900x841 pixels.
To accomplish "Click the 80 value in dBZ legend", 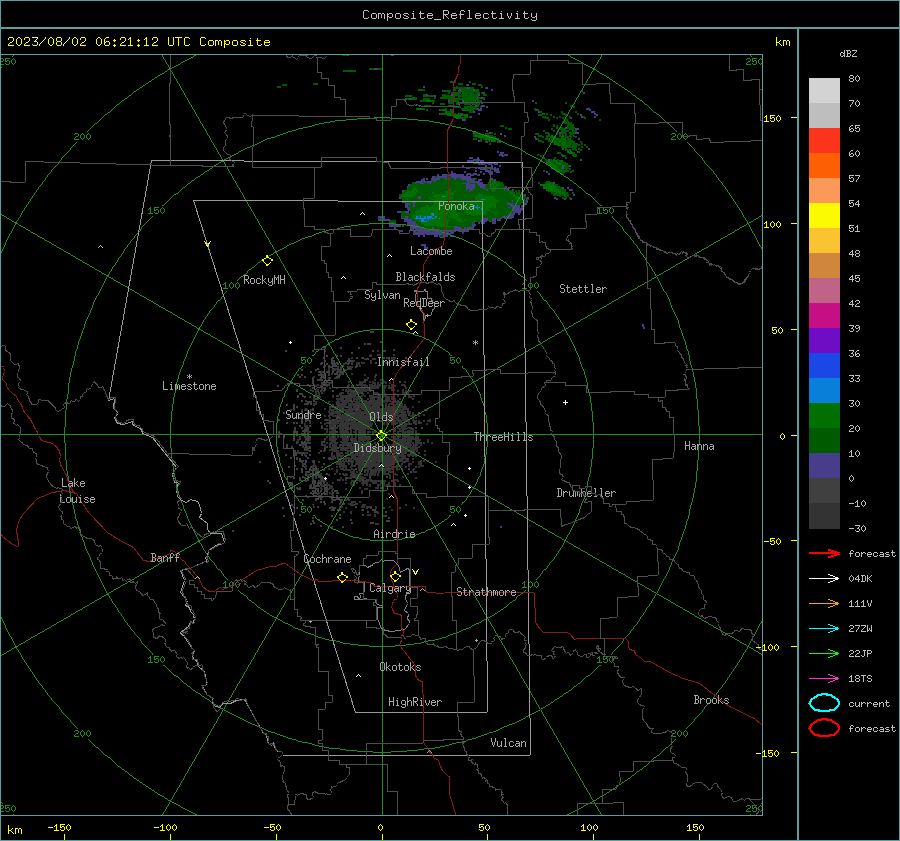I will click(854, 79).
